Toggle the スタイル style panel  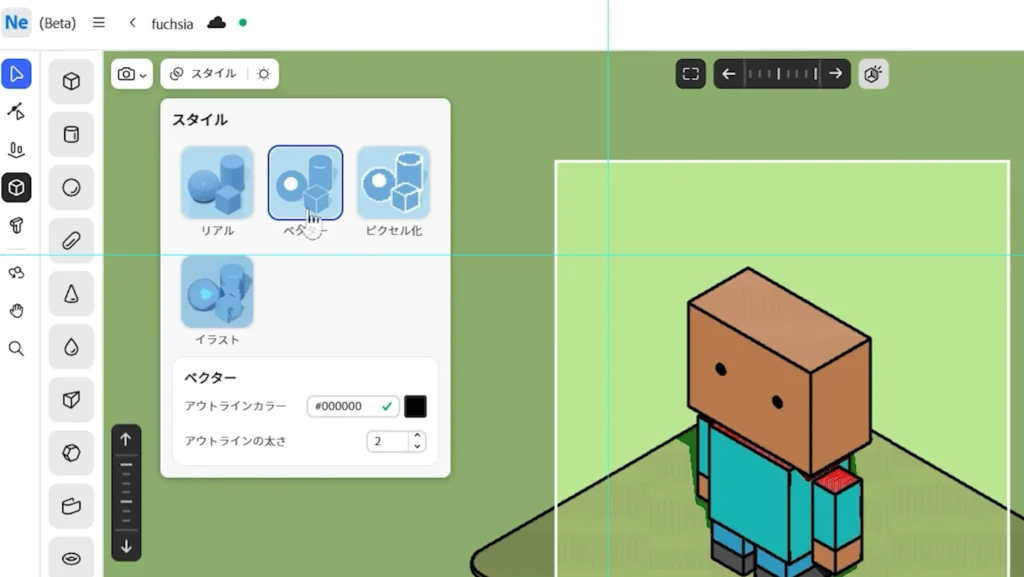tap(203, 74)
